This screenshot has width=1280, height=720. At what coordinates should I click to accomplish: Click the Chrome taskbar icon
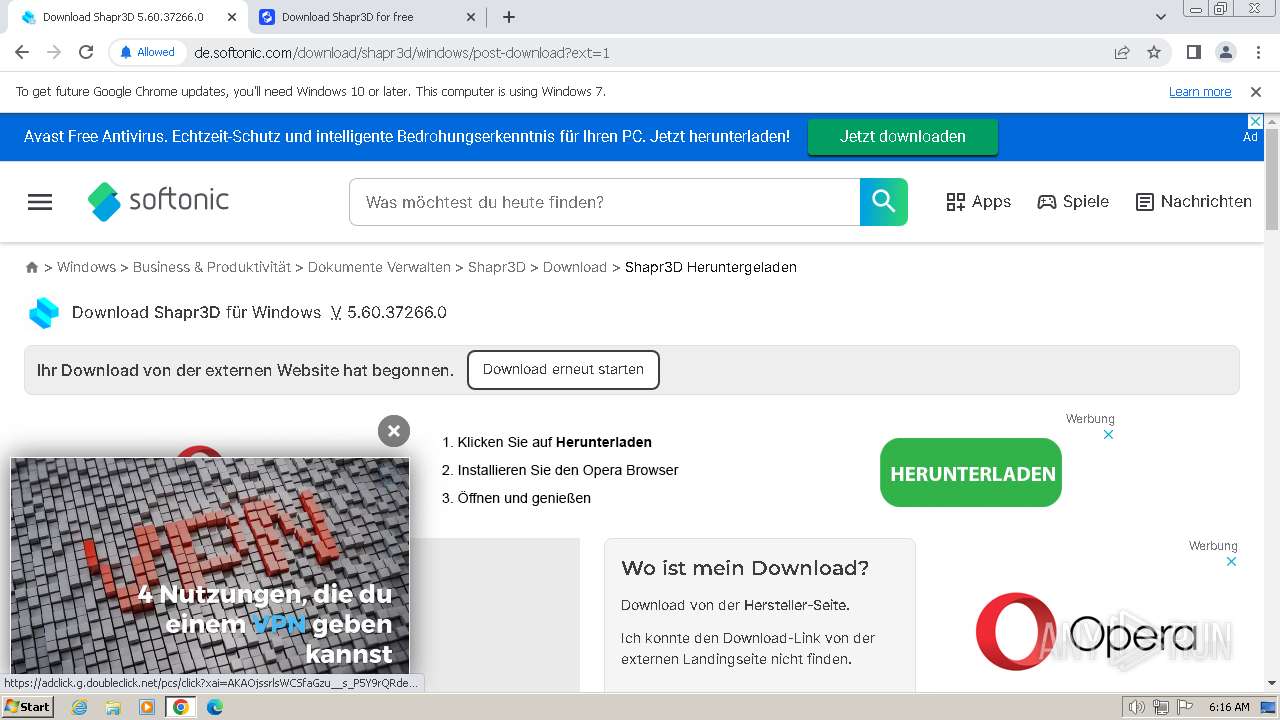(181, 707)
